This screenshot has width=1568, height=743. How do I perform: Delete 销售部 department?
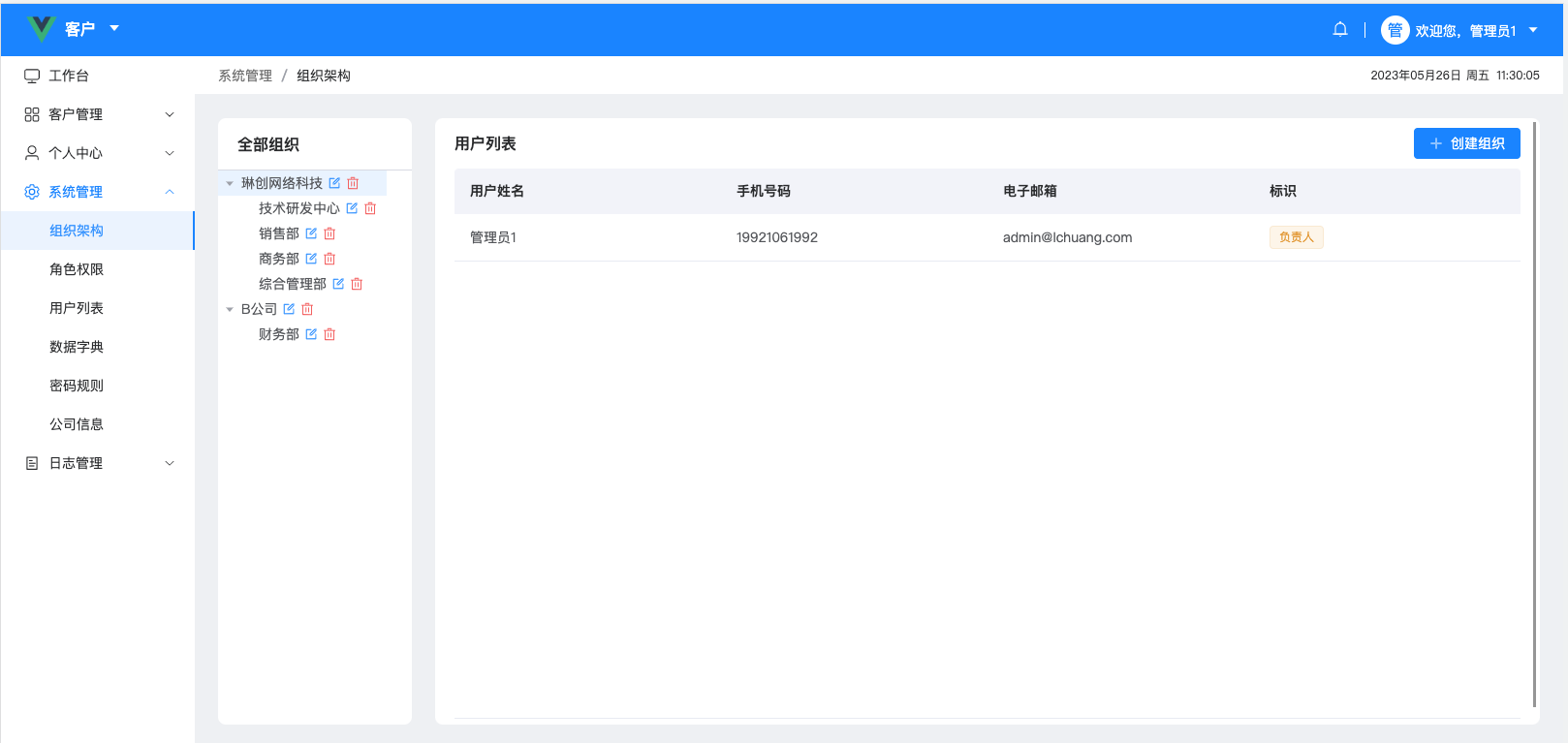tap(329, 233)
